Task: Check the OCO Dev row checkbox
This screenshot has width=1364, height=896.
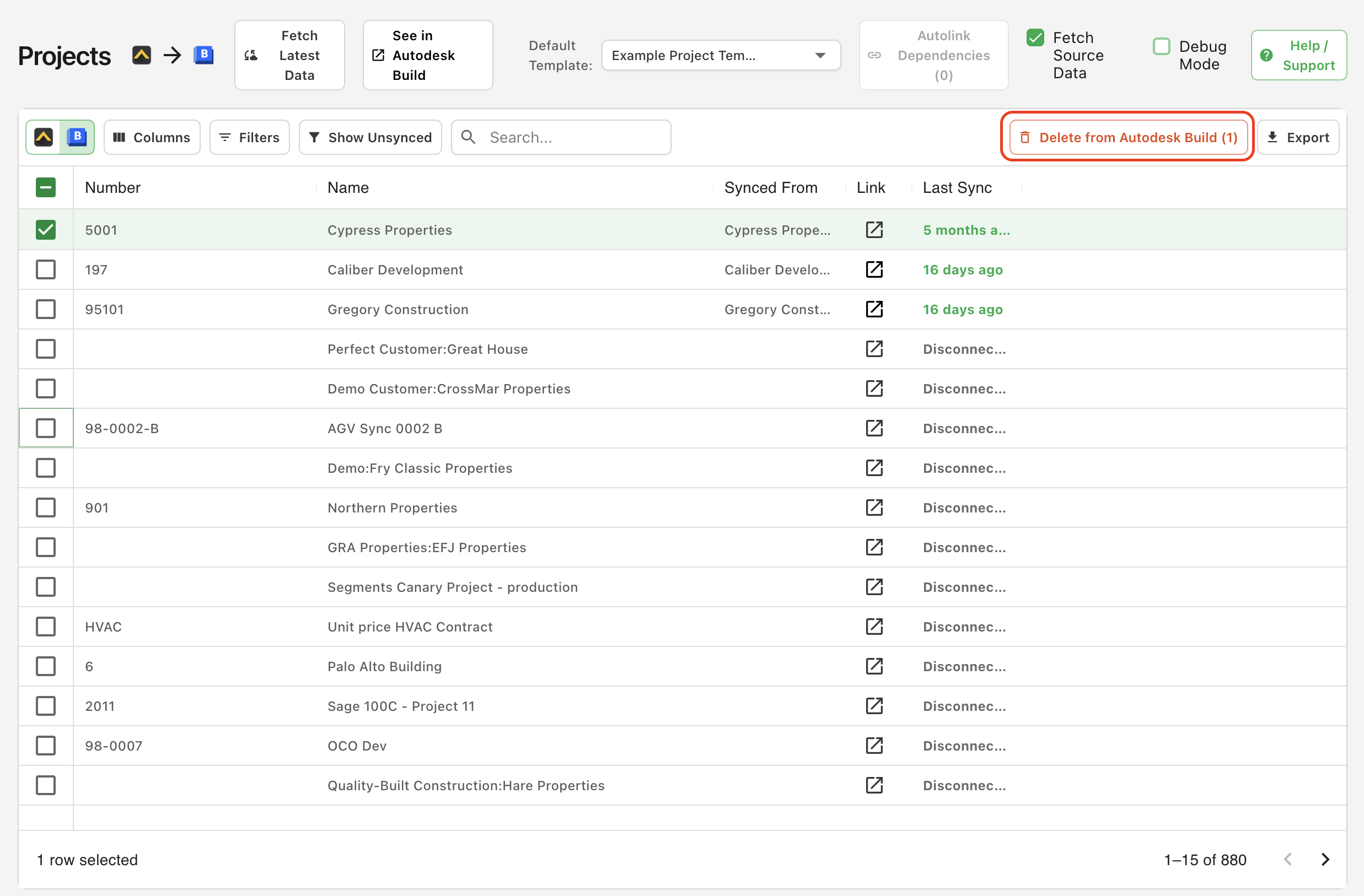Action: tap(45, 746)
